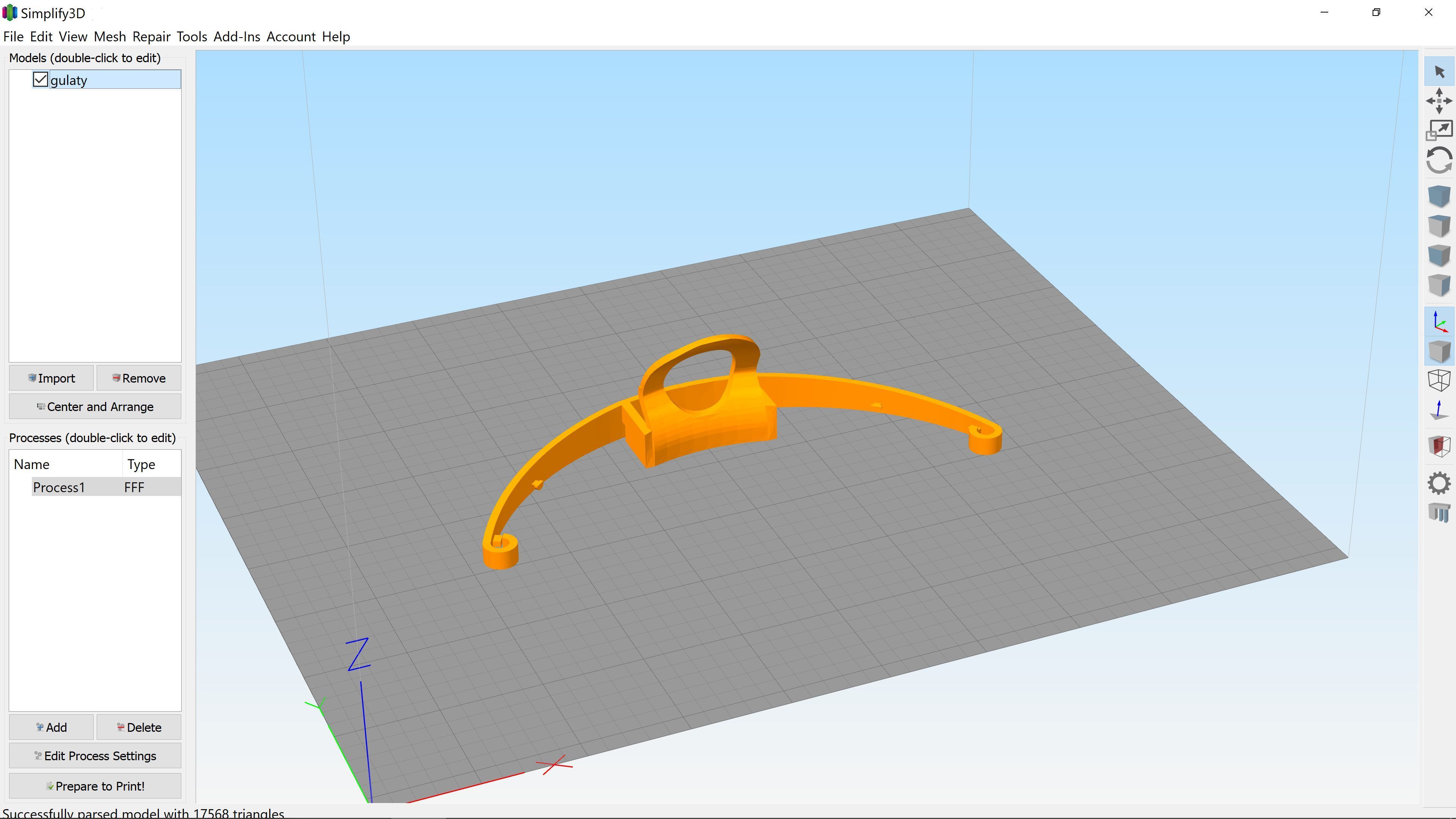Click the Import model button
Image resolution: width=1456 pixels, height=819 pixels.
52,378
